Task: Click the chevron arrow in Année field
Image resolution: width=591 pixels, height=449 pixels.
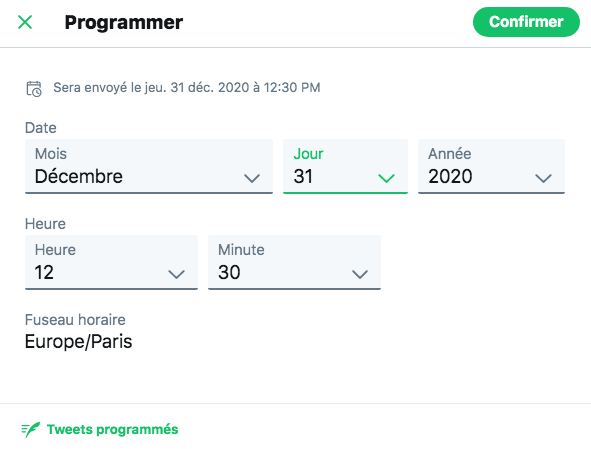Action: pos(544,178)
